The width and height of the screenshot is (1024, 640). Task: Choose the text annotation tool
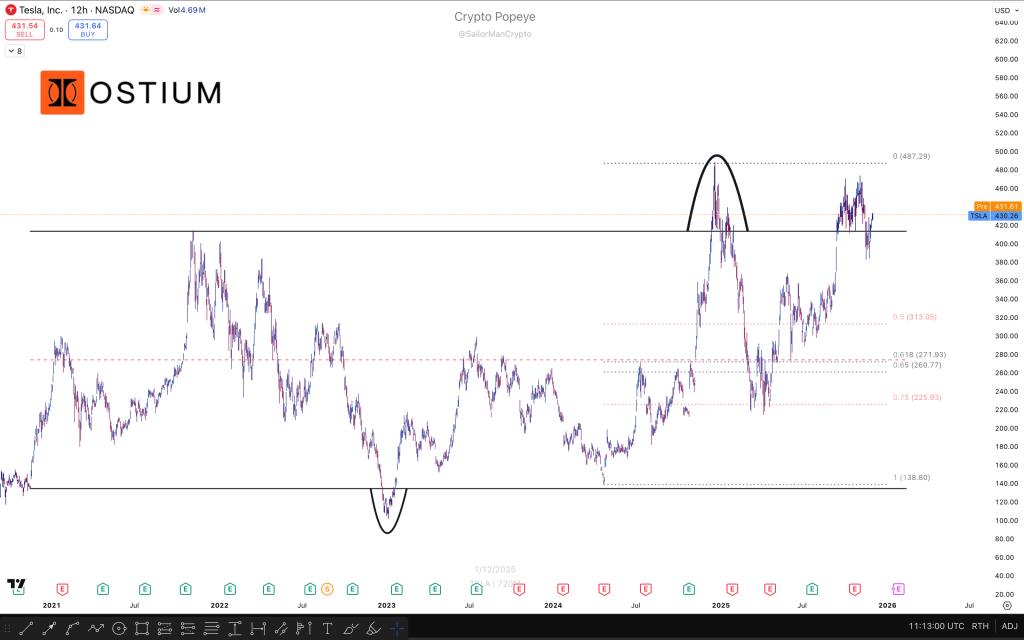point(327,628)
